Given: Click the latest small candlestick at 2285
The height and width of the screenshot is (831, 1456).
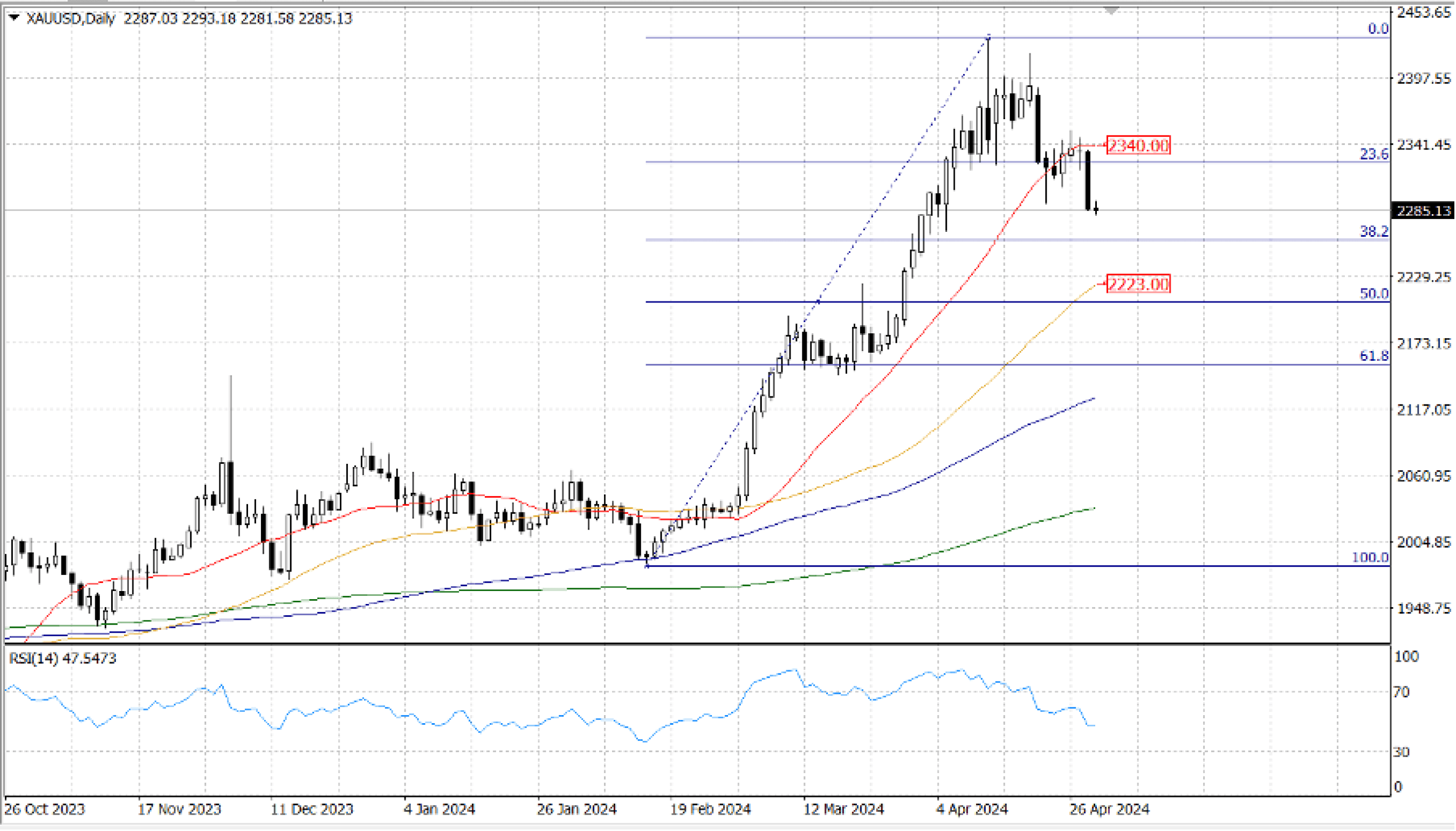Looking at the screenshot, I should pos(1096,209).
